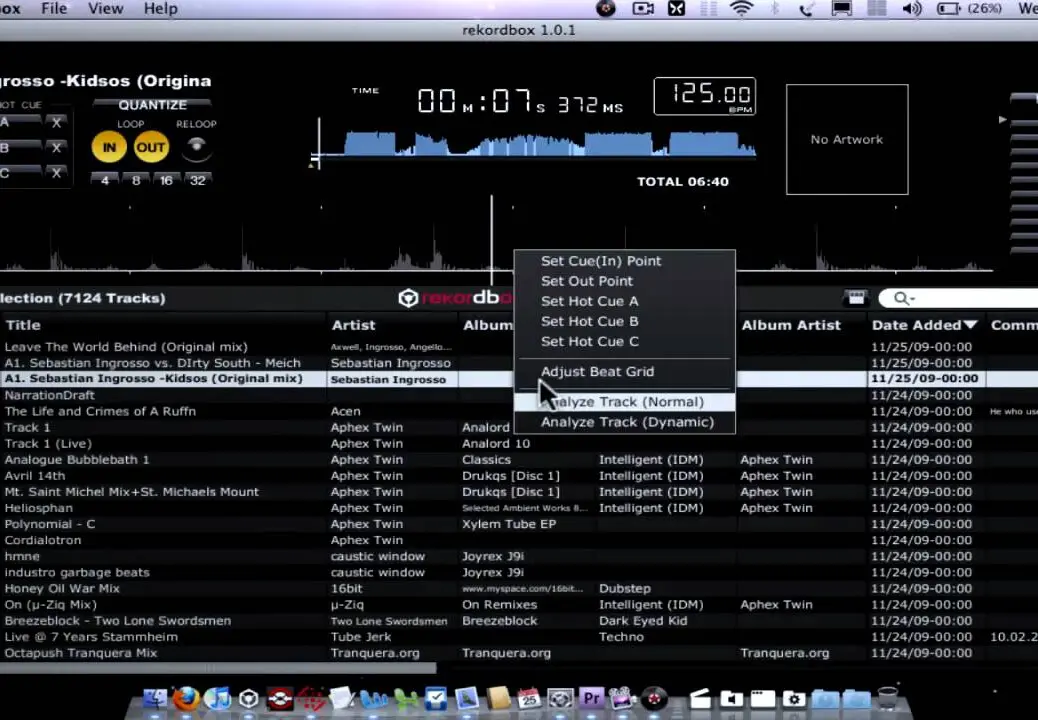This screenshot has height=720, width=1038.
Task: Select track Analogue Bubblebath 1
Action: 77,459
